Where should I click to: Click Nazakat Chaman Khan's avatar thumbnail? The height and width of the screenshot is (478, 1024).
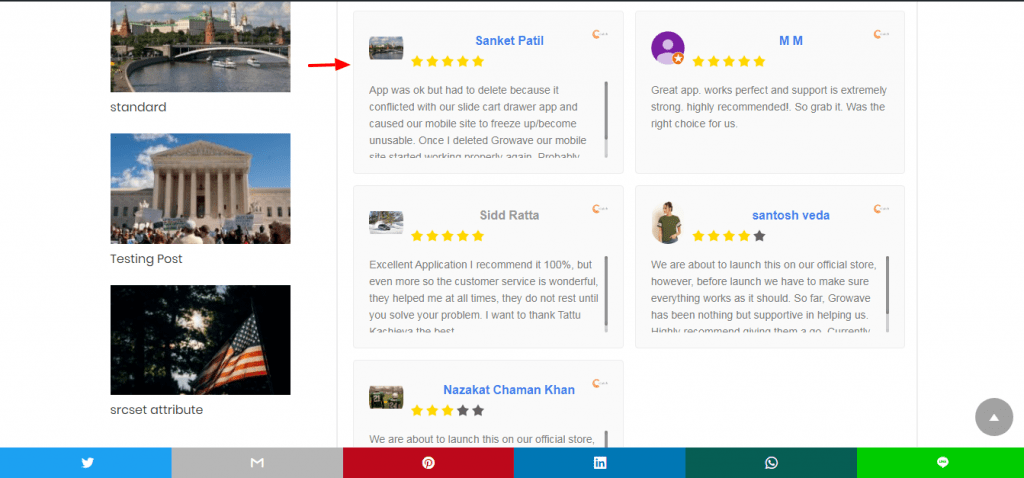tap(386, 397)
